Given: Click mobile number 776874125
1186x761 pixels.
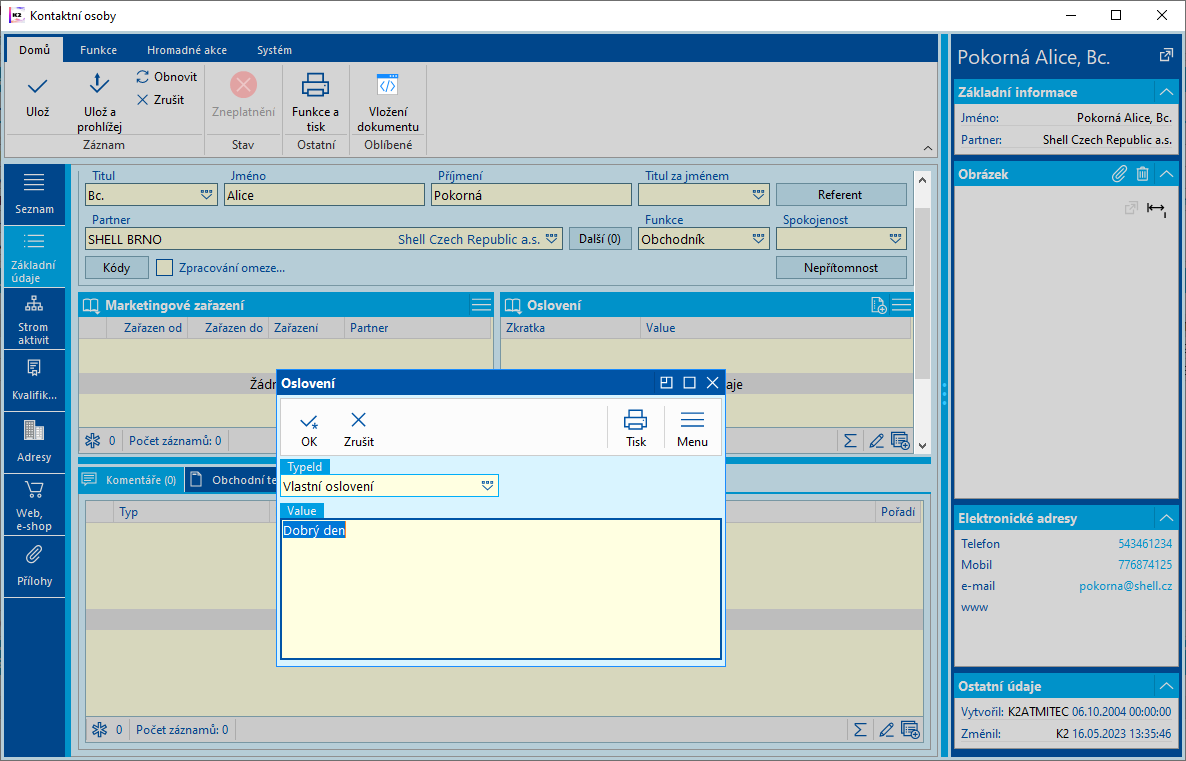Looking at the screenshot, I should coord(1144,565).
